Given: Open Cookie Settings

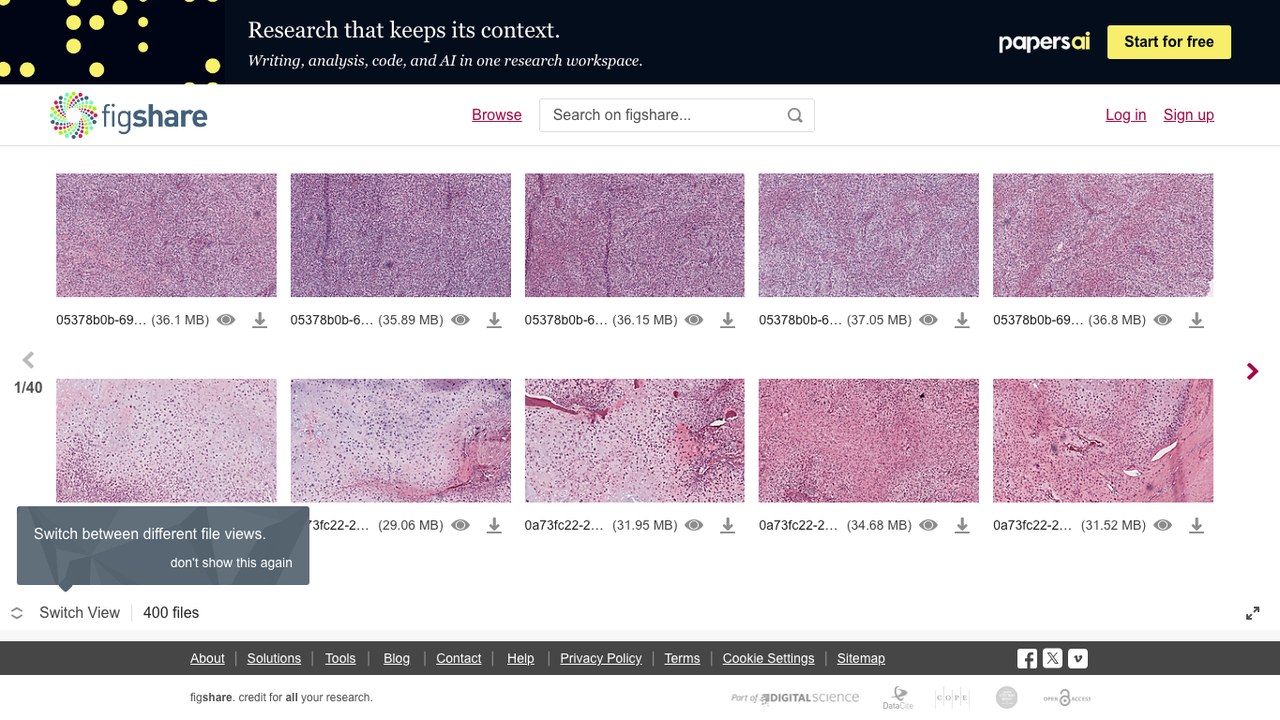Looking at the screenshot, I should point(769,658).
